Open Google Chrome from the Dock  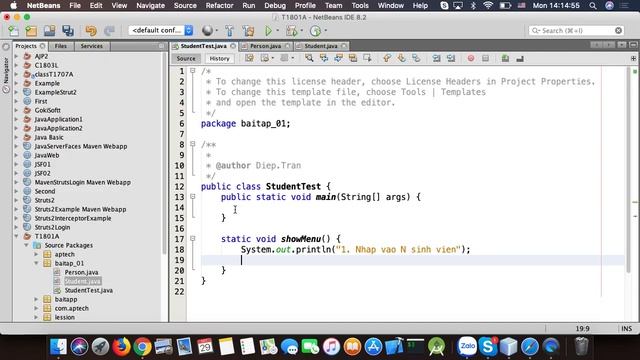click(x=142, y=347)
